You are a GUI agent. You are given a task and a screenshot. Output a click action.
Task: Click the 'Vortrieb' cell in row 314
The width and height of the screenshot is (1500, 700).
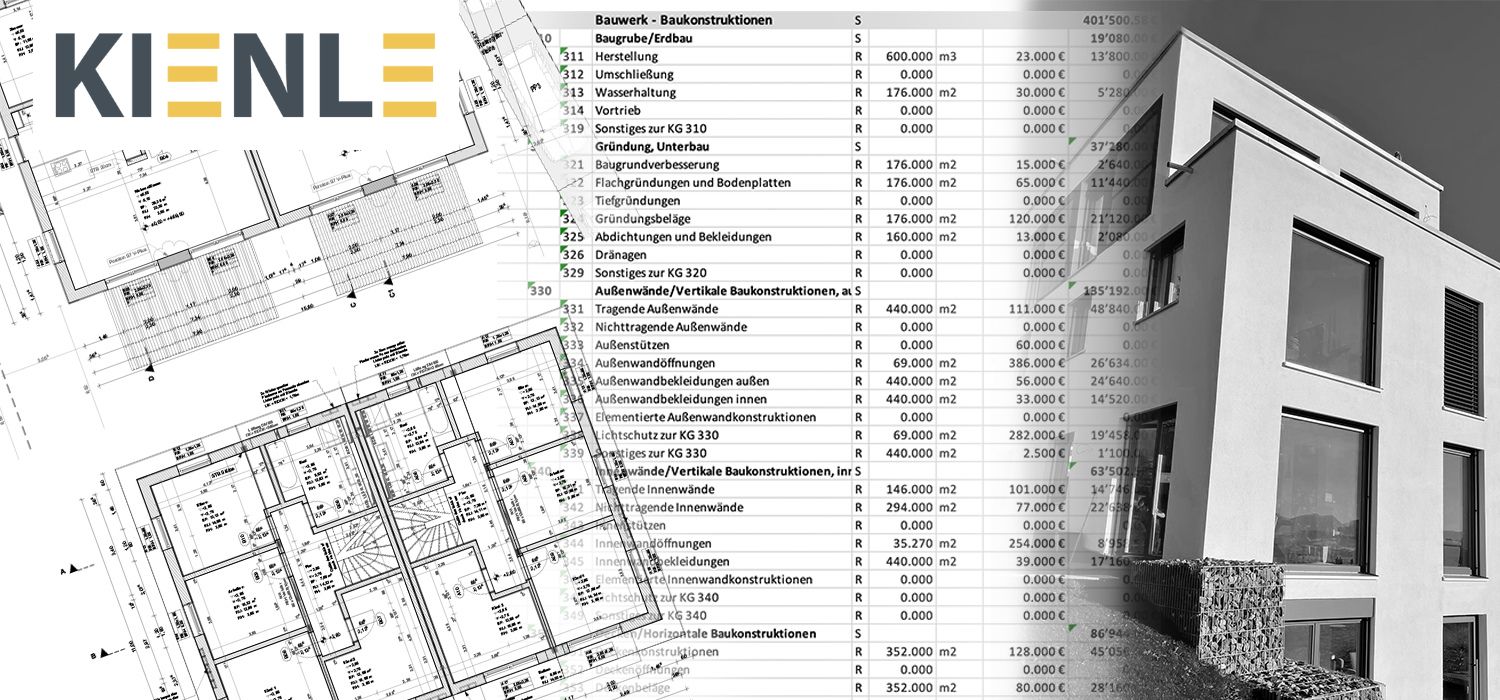click(618, 110)
